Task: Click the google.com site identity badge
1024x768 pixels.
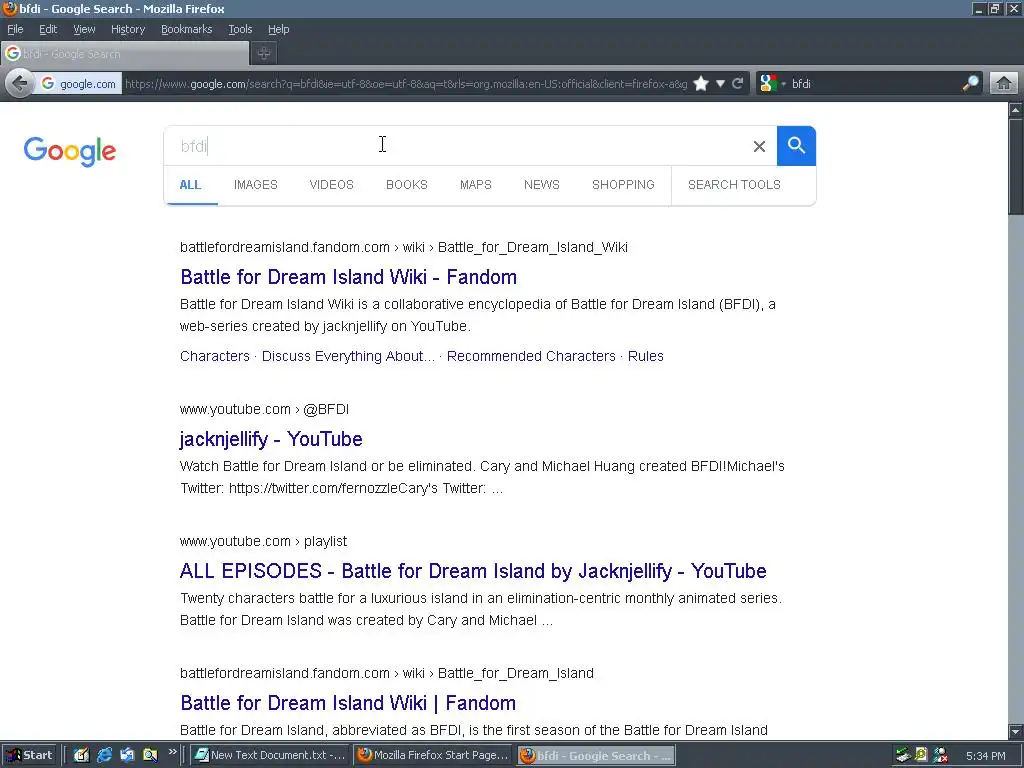Action: [x=78, y=84]
